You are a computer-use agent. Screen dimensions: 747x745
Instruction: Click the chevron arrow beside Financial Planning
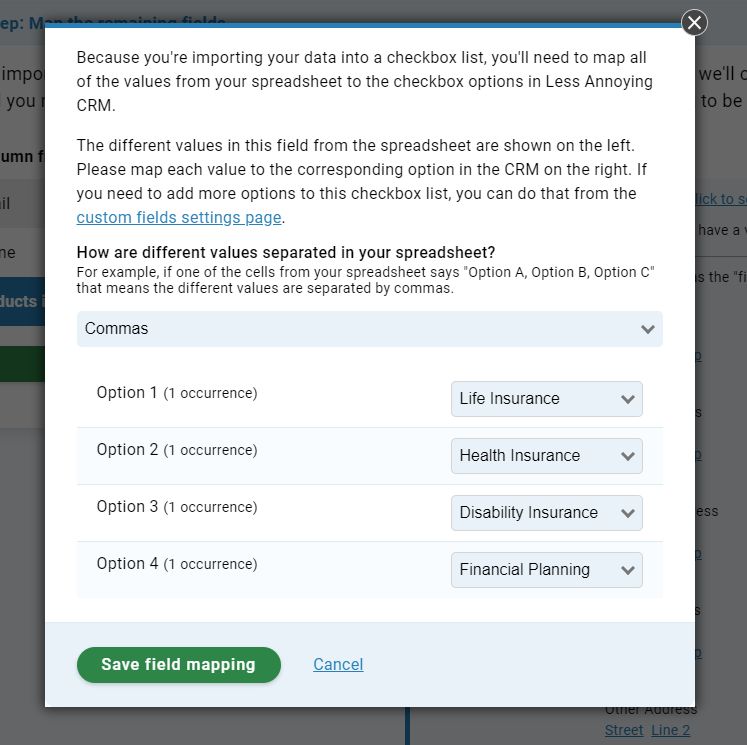click(x=628, y=570)
